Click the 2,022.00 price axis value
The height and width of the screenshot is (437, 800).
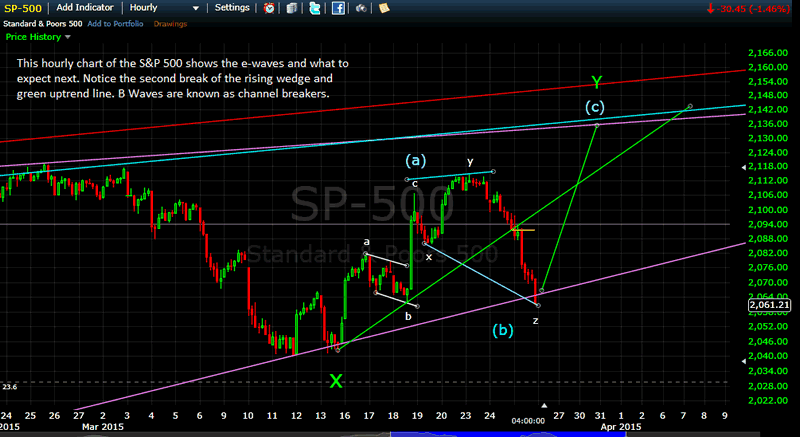(x=767, y=400)
